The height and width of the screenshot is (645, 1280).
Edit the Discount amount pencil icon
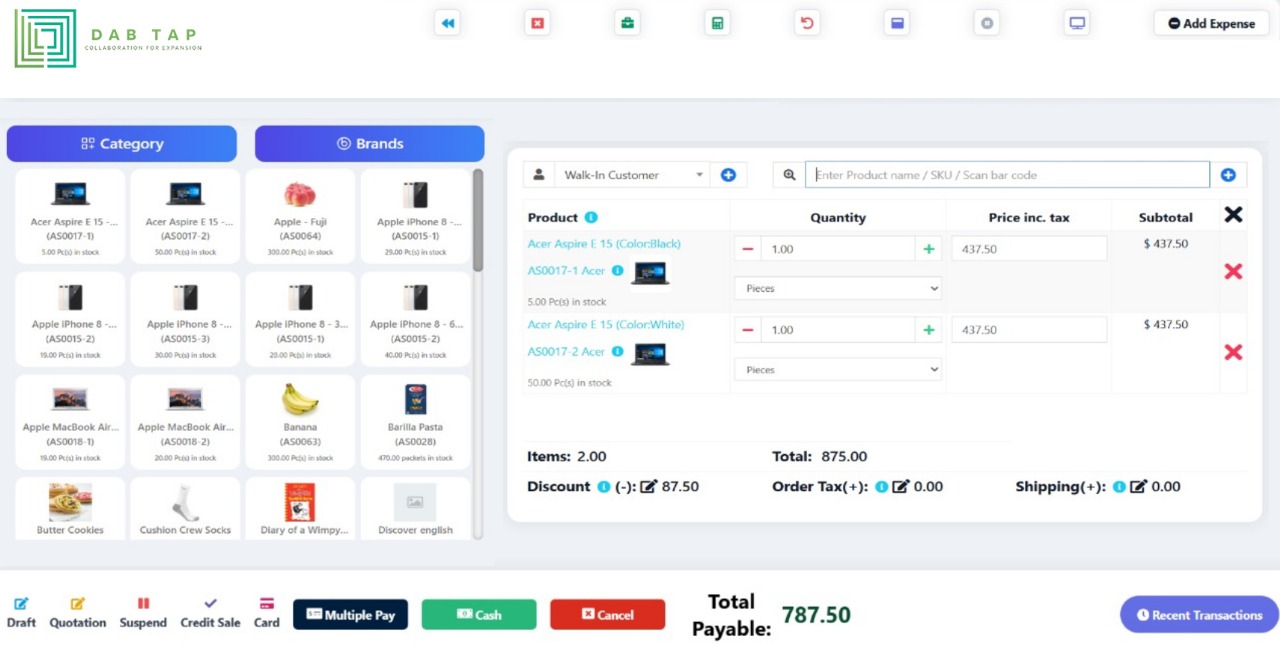point(648,487)
